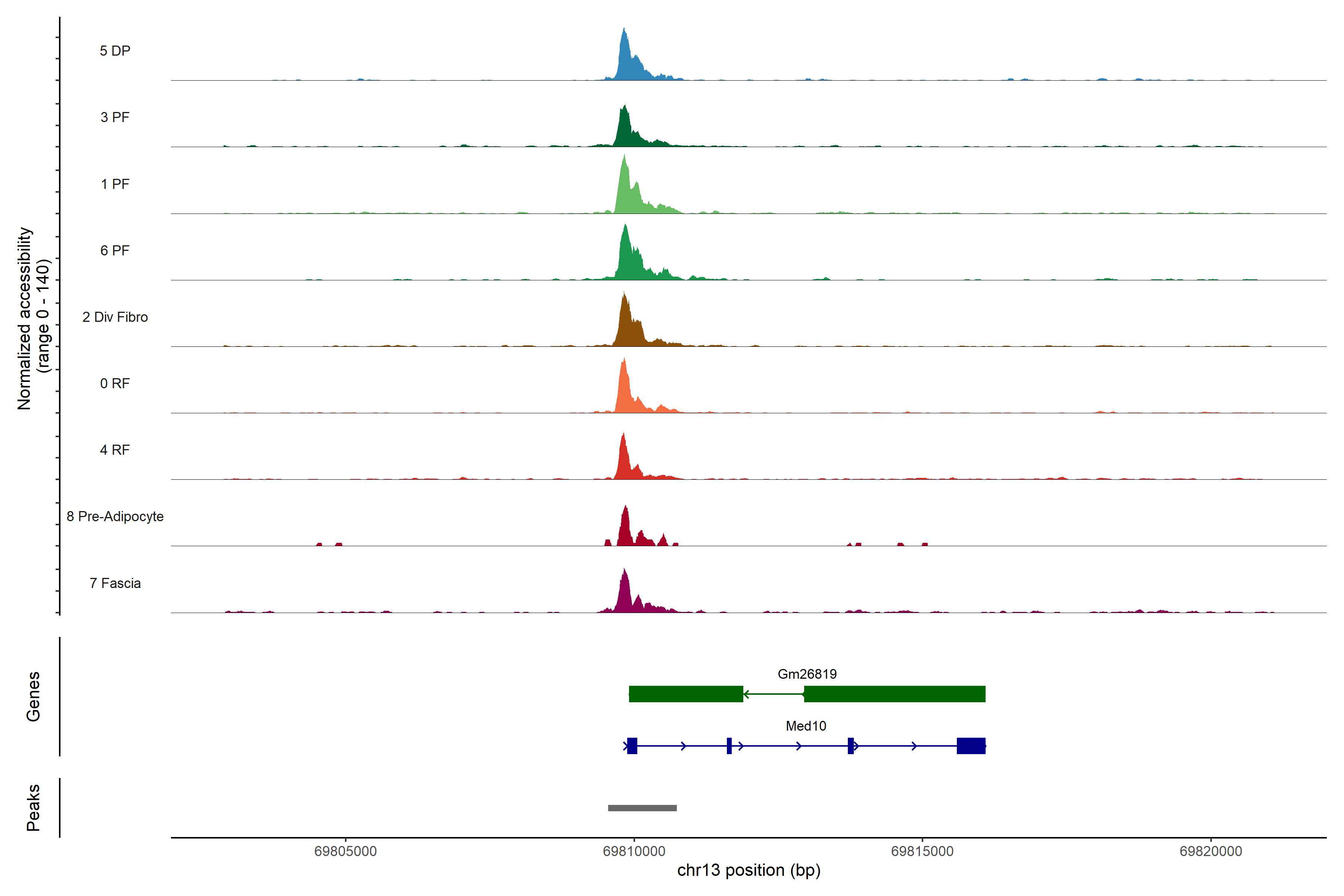The width and height of the screenshot is (1344, 896).
Task: Click the 69810000 axis tick label
Action: (x=634, y=851)
